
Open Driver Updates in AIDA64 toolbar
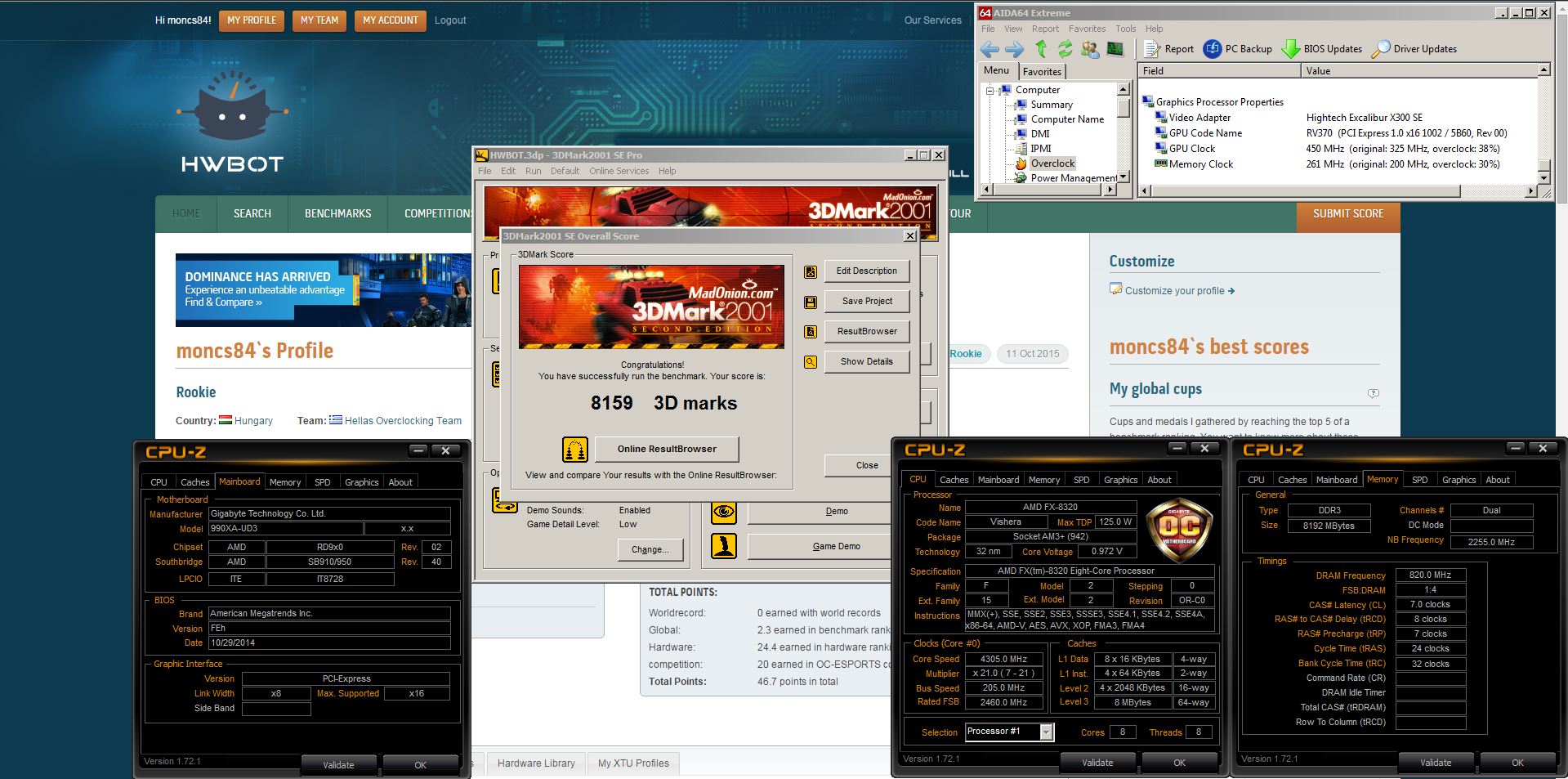[x=1414, y=49]
